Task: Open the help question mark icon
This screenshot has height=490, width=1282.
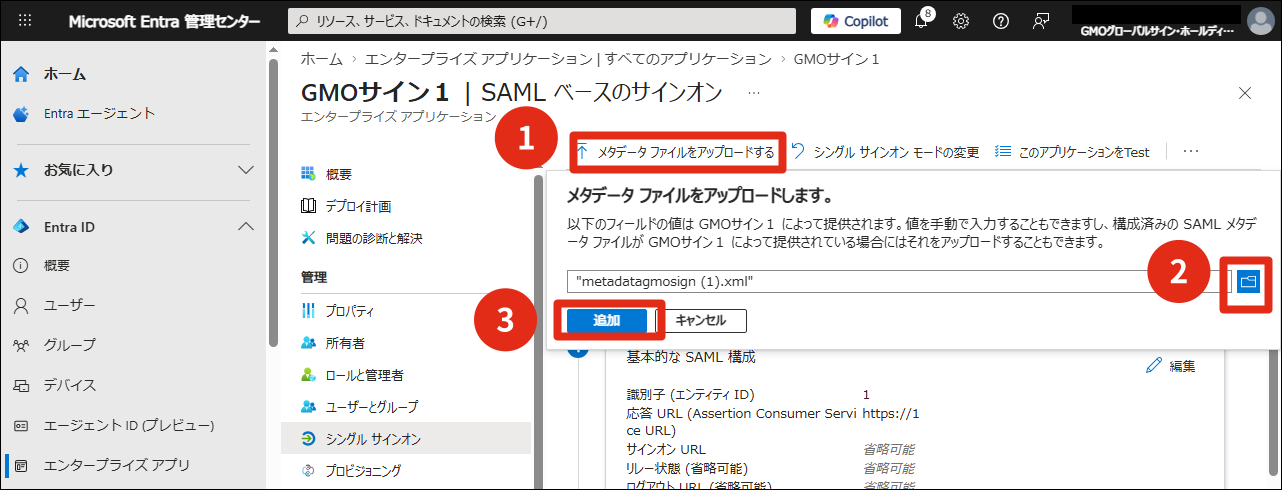Action: pyautogui.click(x=1000, y=21)
